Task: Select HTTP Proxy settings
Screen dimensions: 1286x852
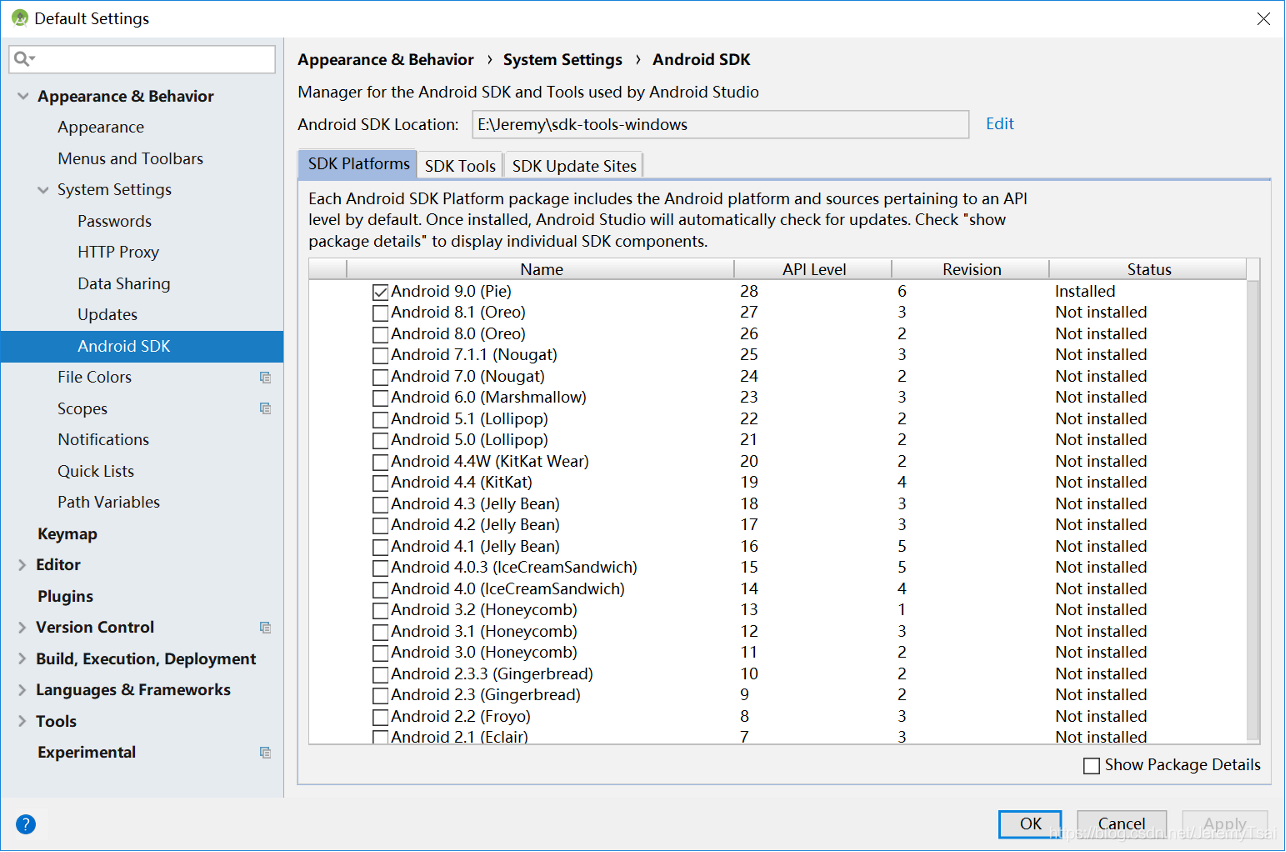Action: (x=118, y=252)
